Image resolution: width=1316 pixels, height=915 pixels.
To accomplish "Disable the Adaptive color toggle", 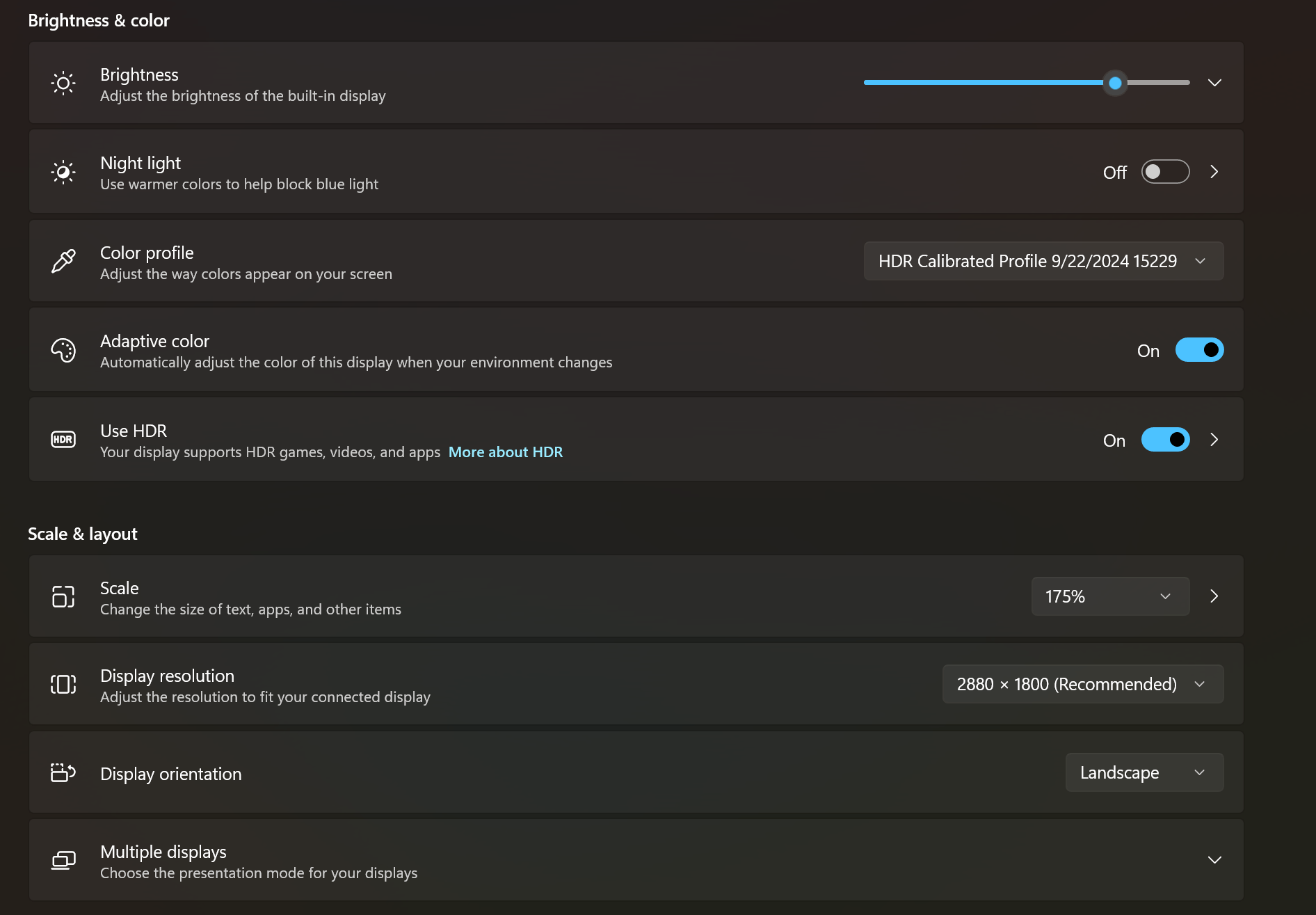I will 1200,350.
